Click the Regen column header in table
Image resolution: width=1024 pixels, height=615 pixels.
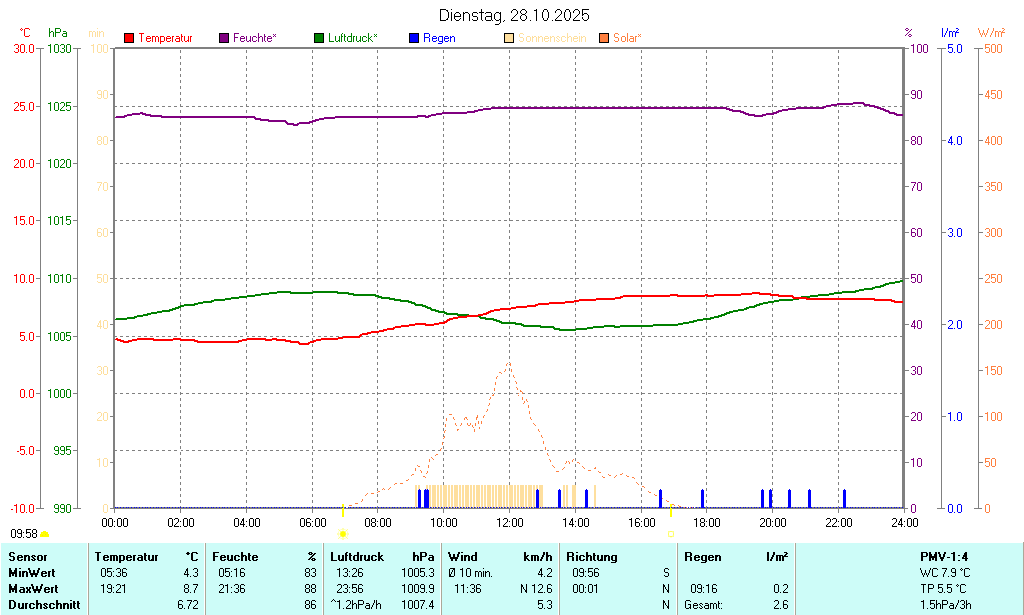pos(701,556)
